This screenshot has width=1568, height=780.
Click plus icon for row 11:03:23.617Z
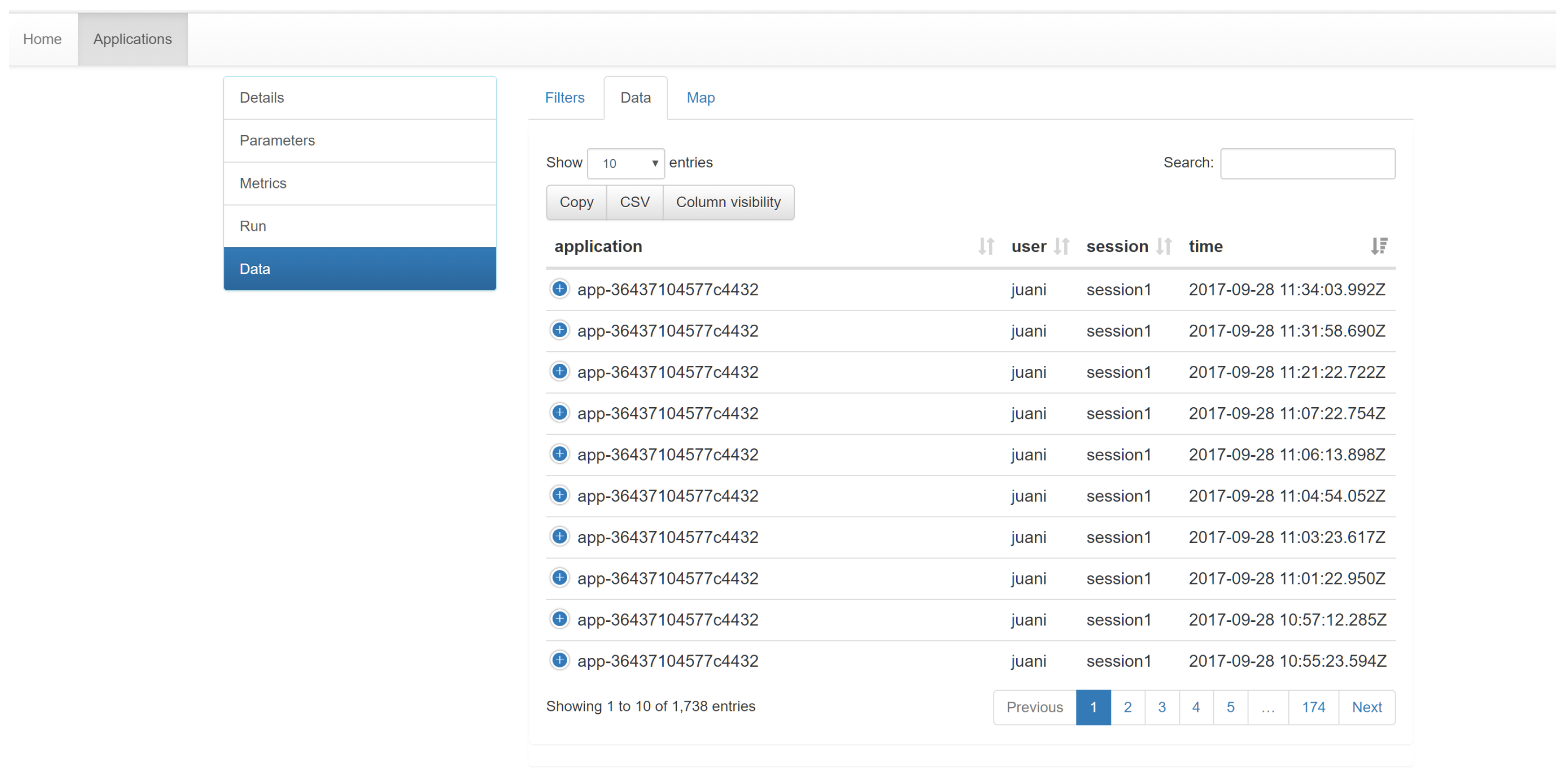pyautogui.click(x=559, y=536)
